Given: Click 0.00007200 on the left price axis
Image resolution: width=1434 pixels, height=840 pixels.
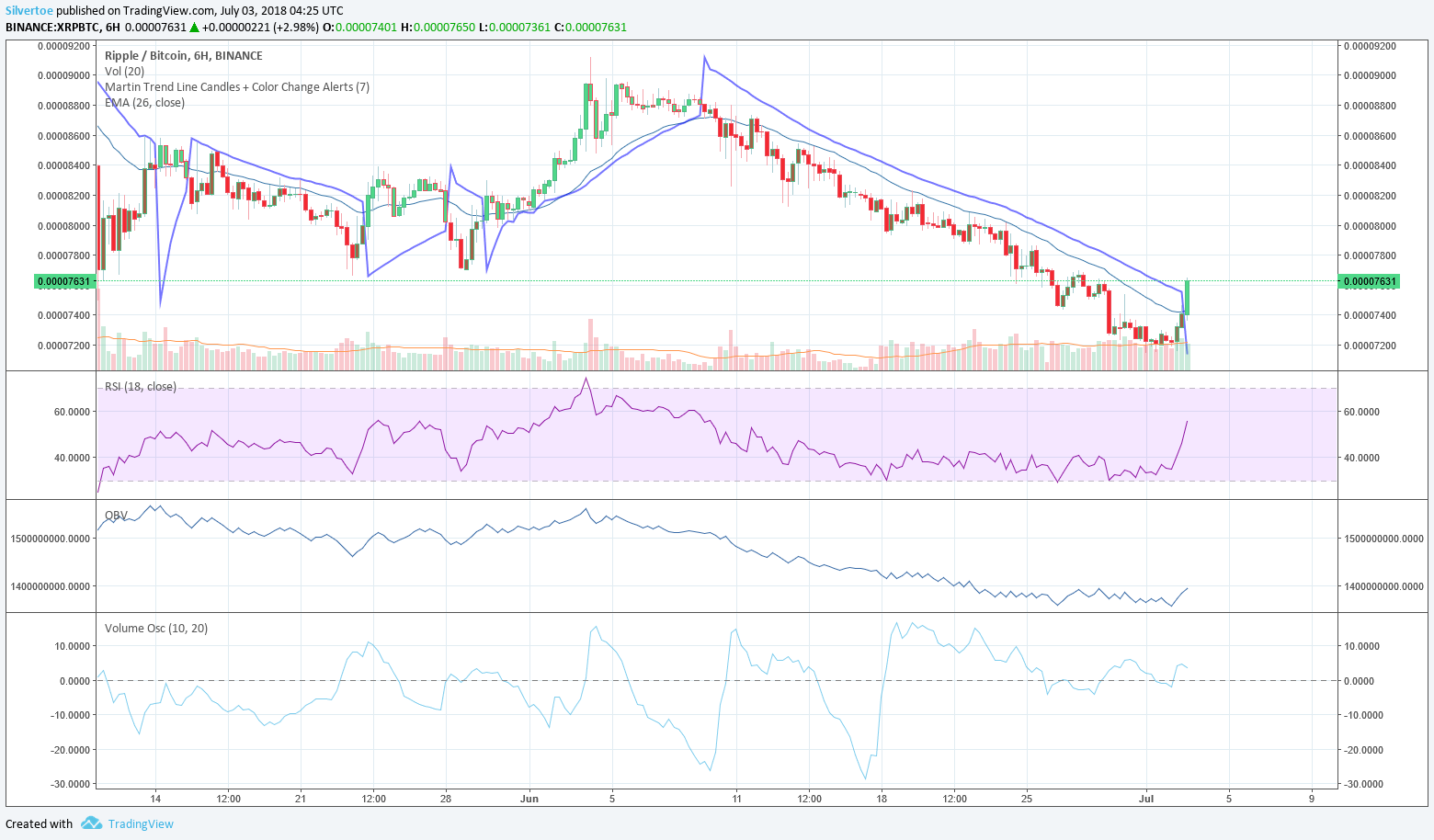Looking at the screenshot, I should [64, 346].
